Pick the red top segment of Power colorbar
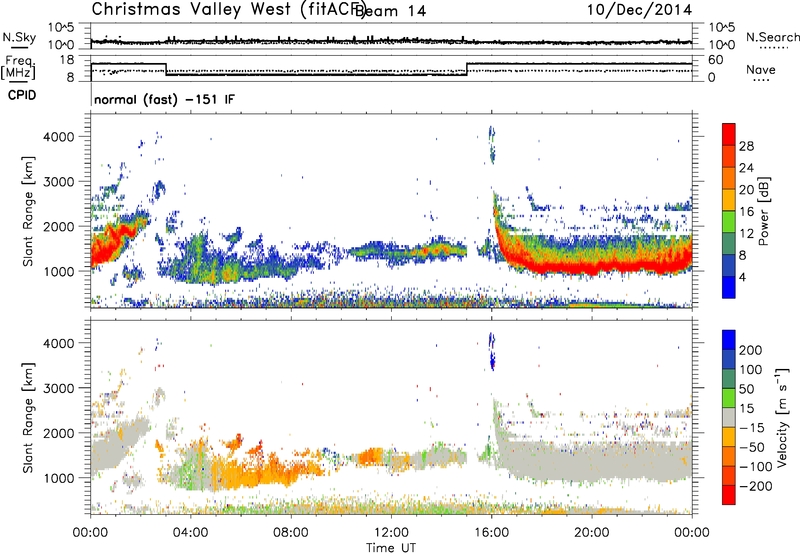The width and height of the screenshot is (800, 554). (x=729, y=134)
